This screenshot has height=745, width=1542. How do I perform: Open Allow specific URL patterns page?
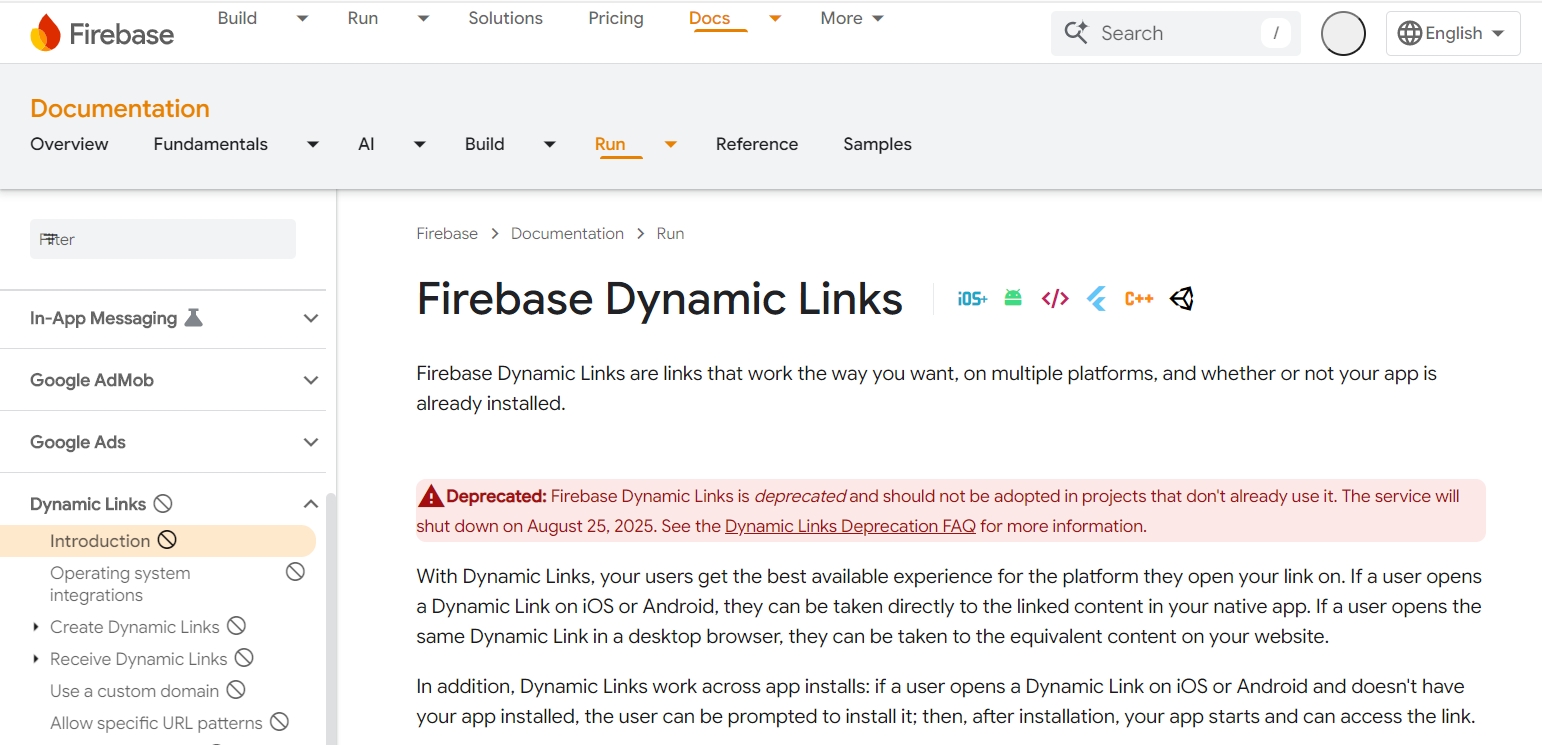tap(156, 723)
